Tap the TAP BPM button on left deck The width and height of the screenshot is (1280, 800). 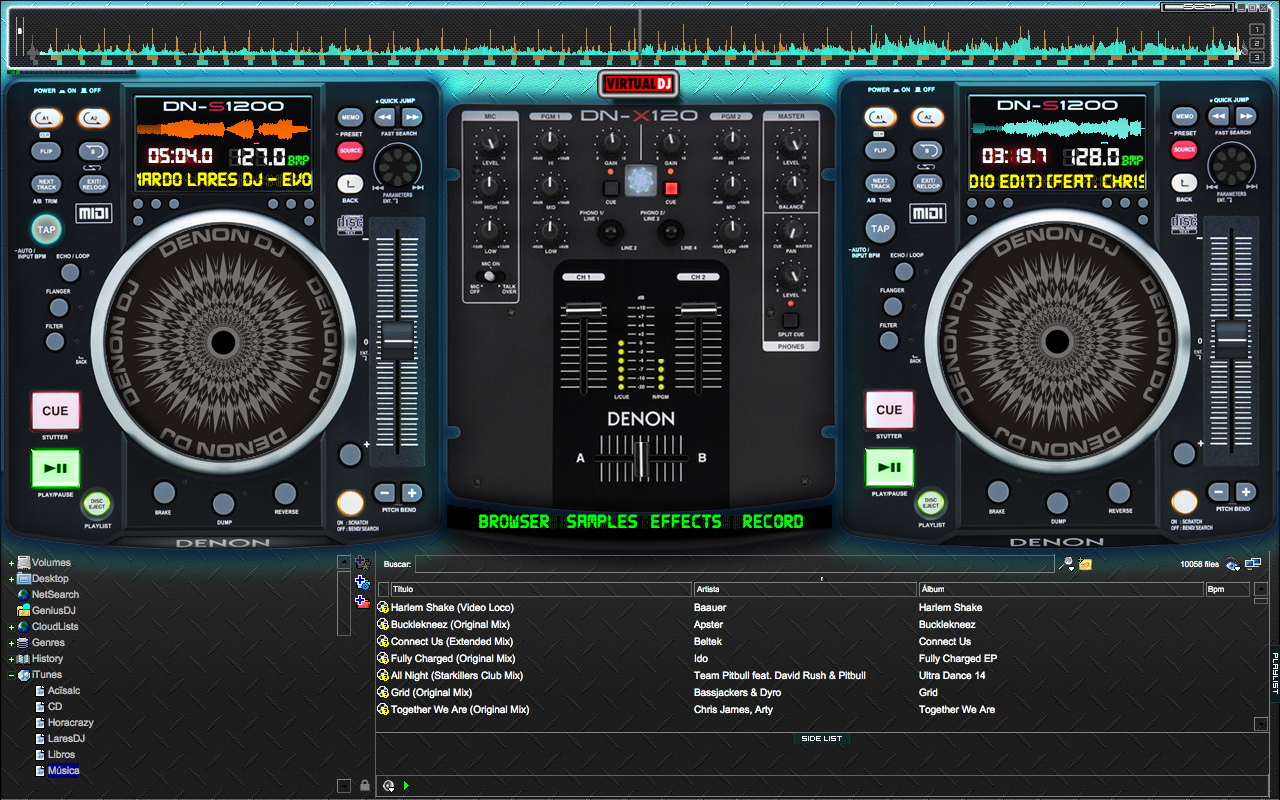point(46,229)
